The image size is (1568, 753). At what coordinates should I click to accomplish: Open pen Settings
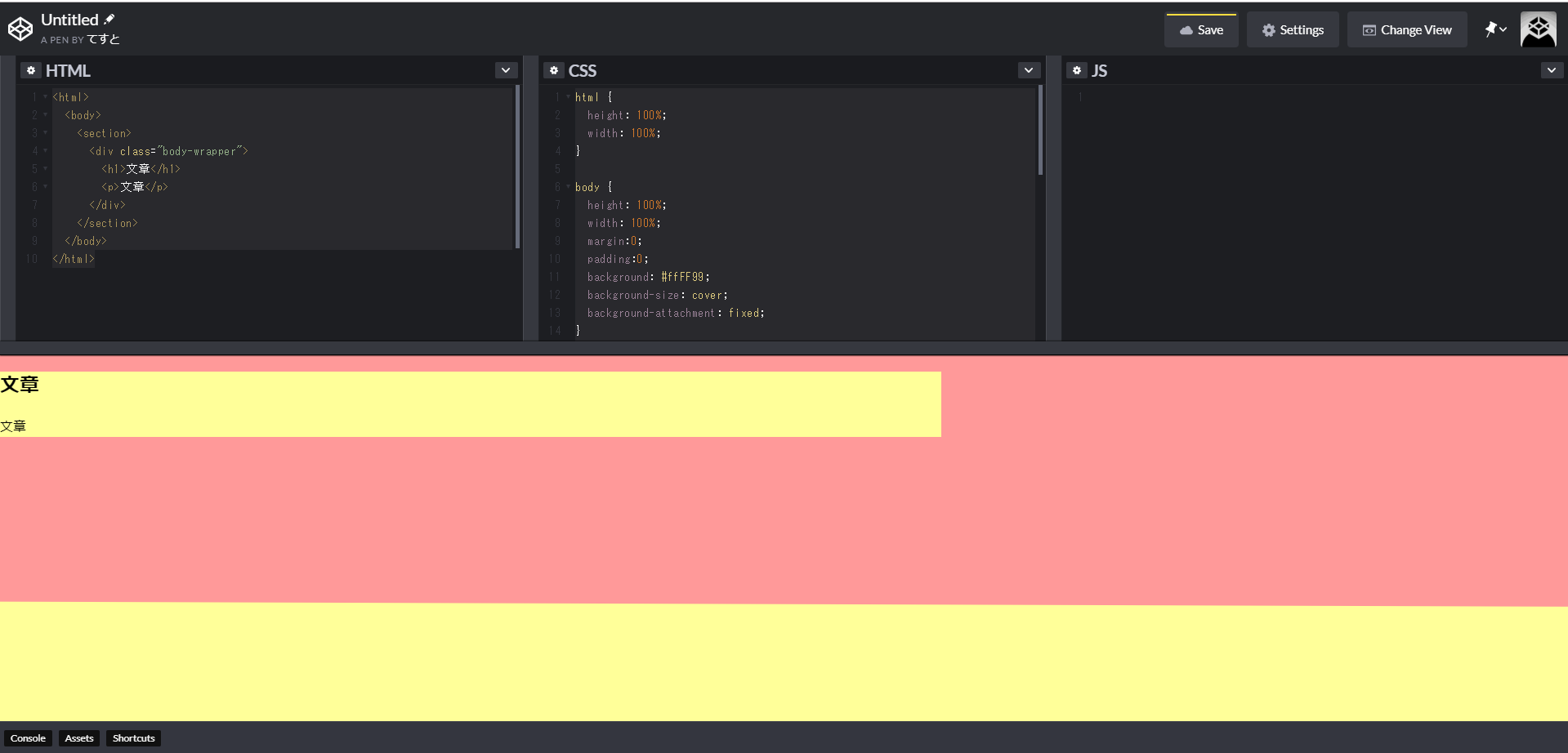[x=1293, y=30]
